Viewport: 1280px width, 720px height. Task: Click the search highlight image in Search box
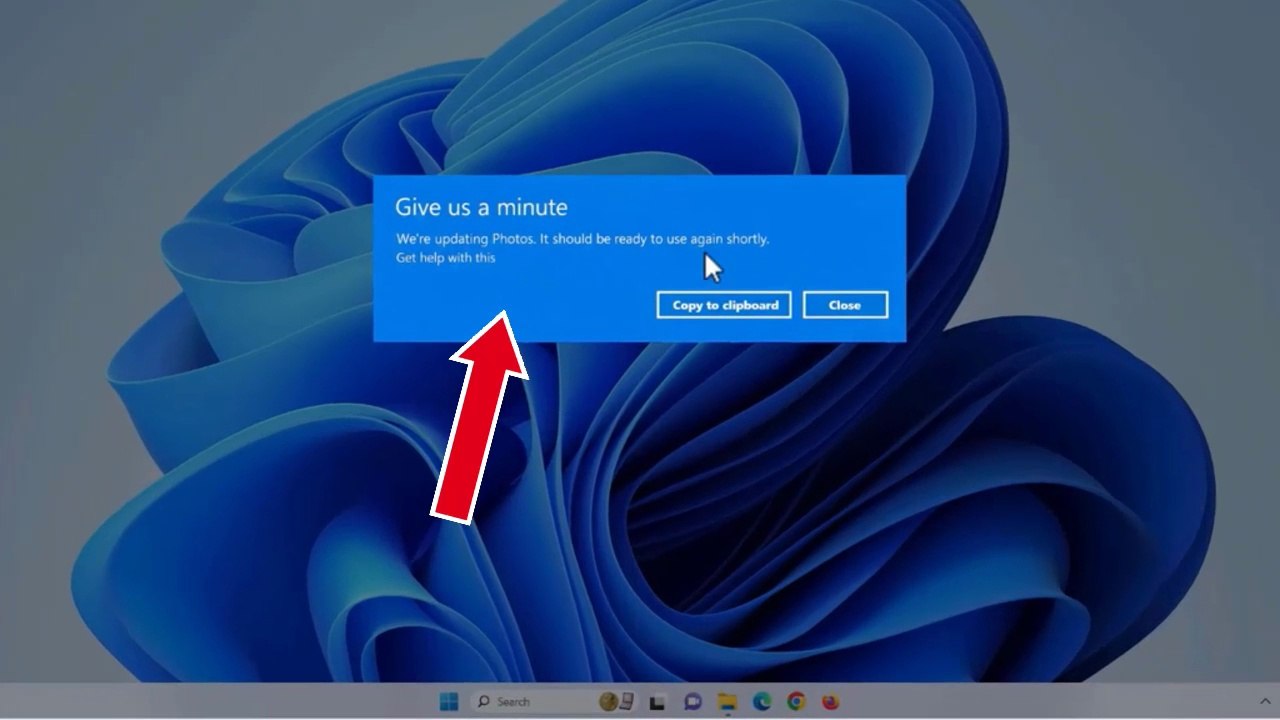click(616, 702)
